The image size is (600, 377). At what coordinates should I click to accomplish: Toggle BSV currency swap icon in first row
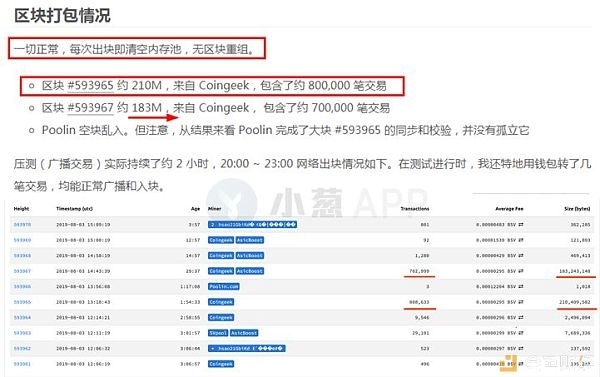click(x=521, y=225)
